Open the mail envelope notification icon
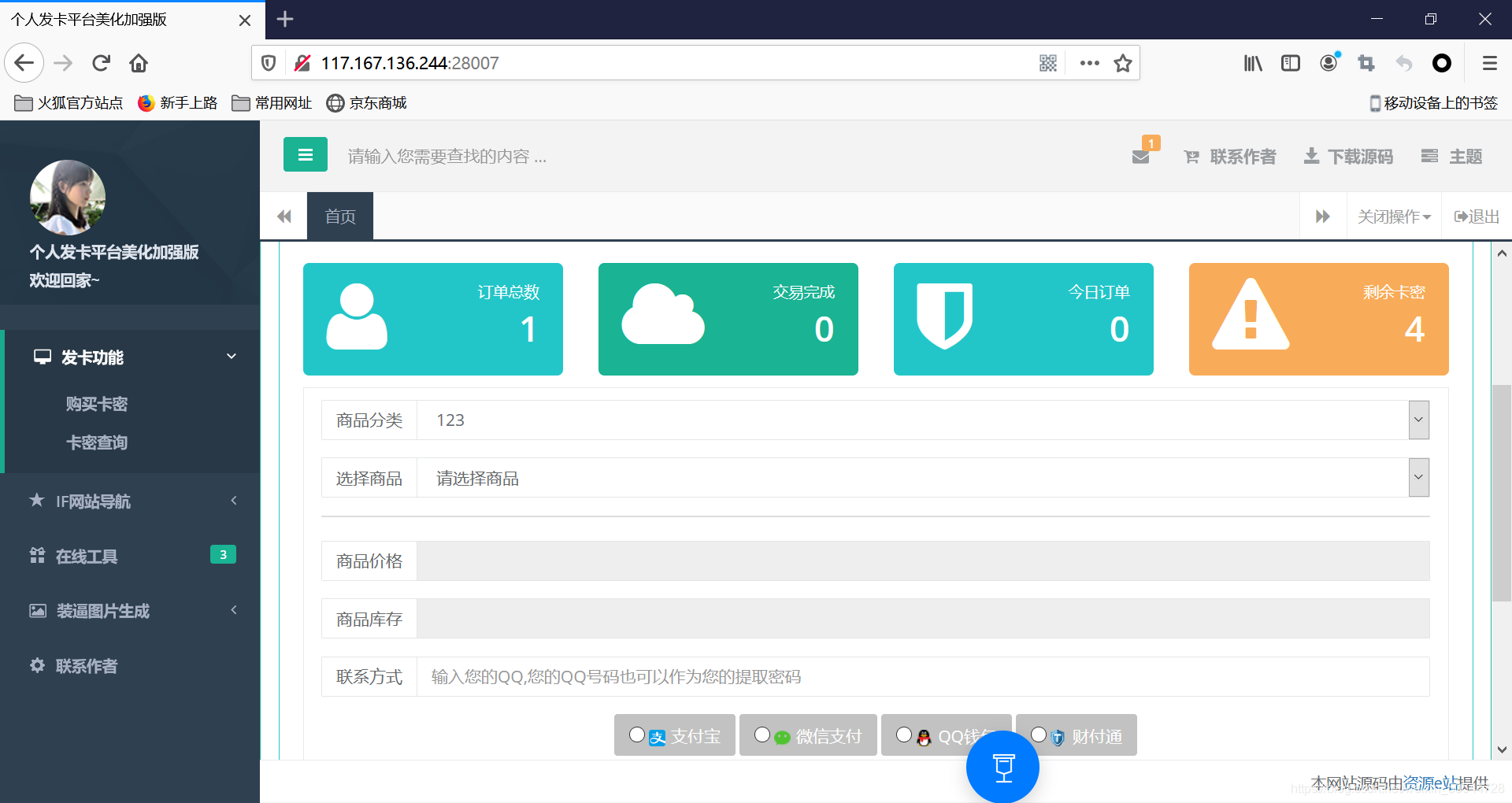 coord(1141,157)
